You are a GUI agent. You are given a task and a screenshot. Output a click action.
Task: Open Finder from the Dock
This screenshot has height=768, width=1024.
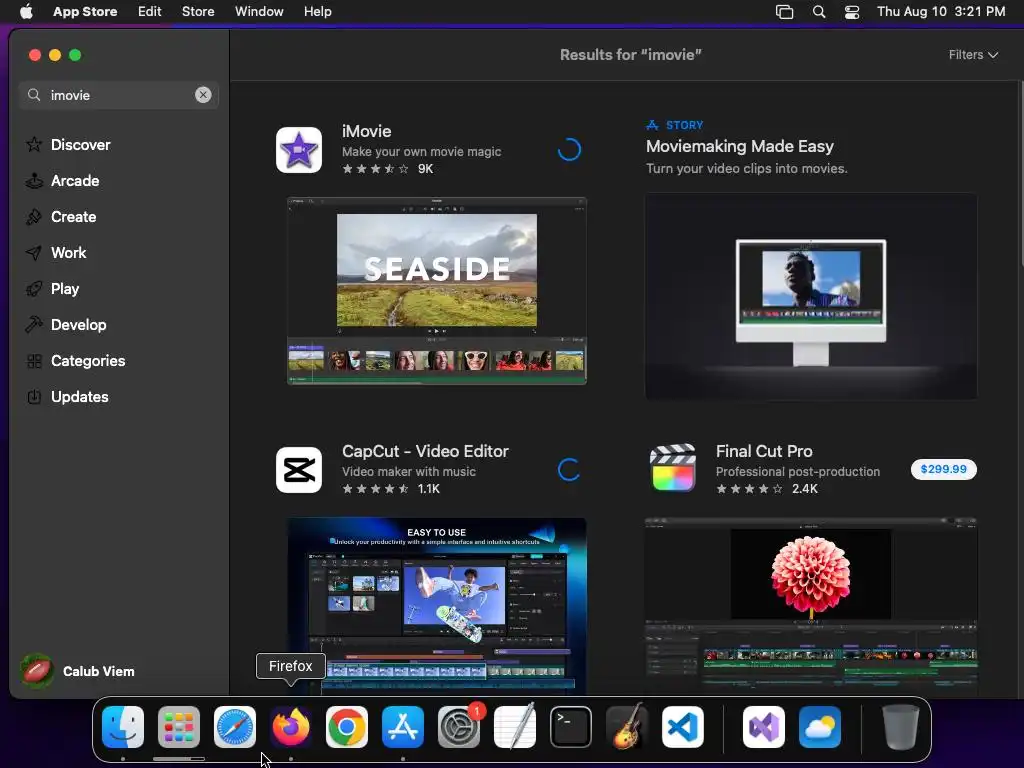pos(123,727)
